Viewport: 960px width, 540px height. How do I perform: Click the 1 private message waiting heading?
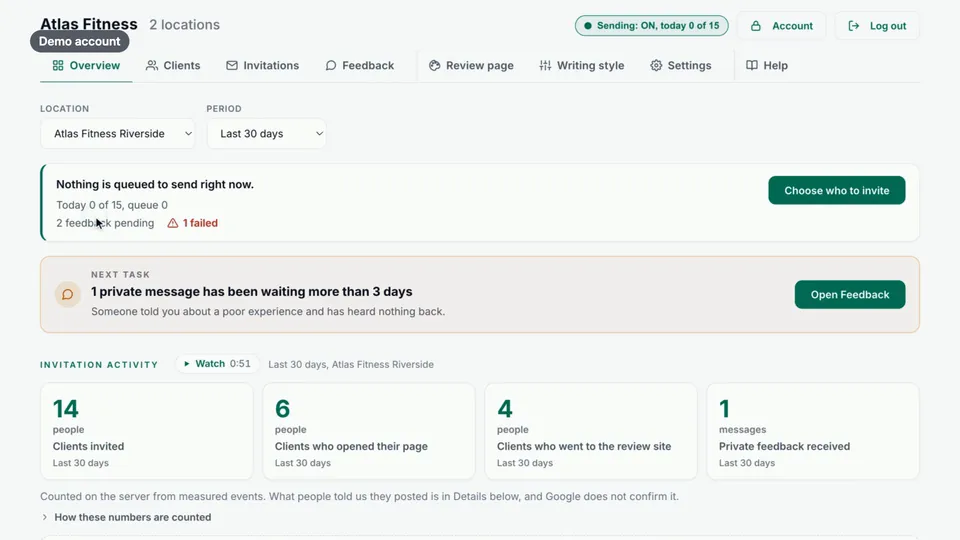pos(252,291)
